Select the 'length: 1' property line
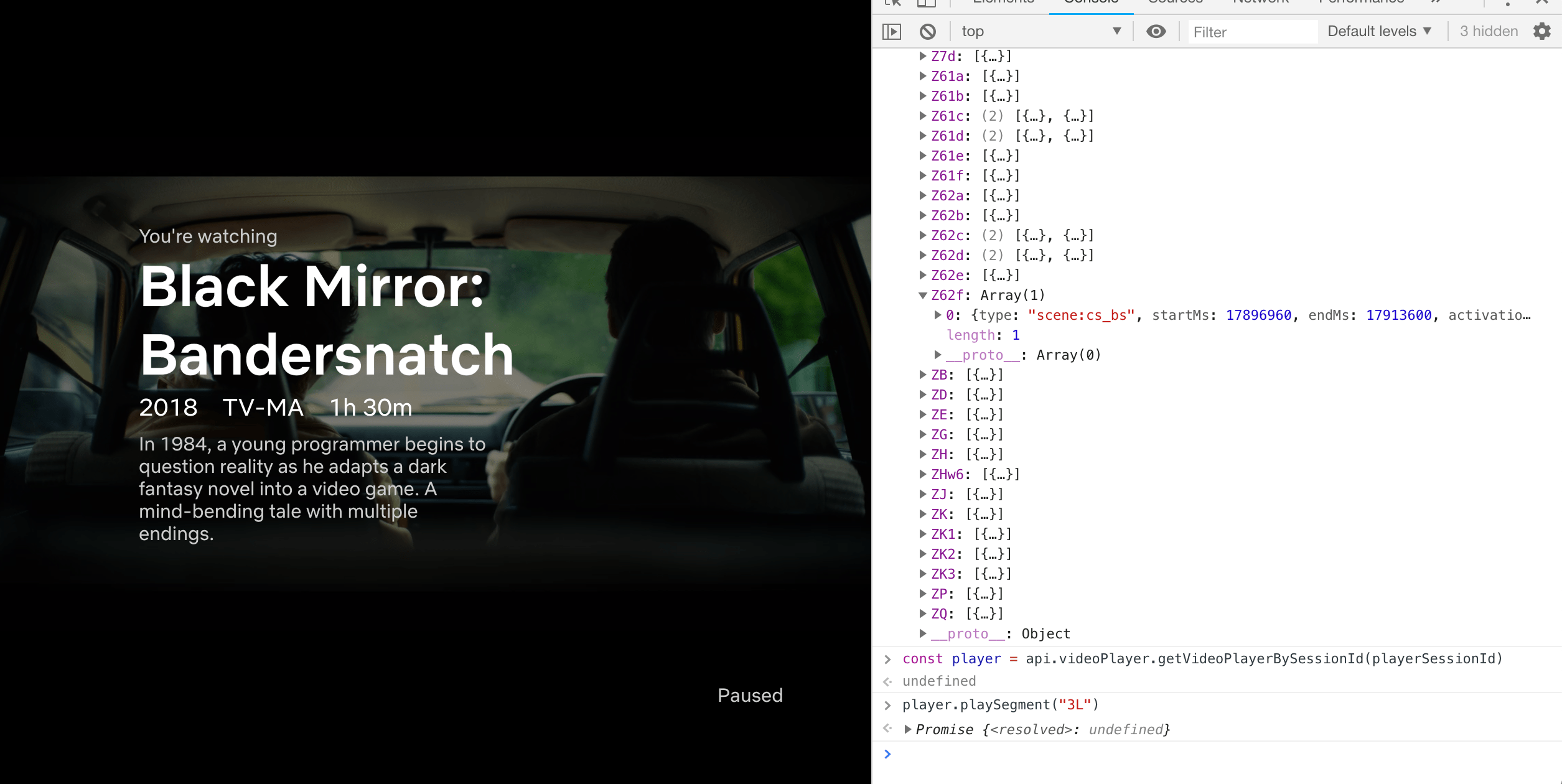Viewport: 1562px width, 784px height. click(983, 335)
